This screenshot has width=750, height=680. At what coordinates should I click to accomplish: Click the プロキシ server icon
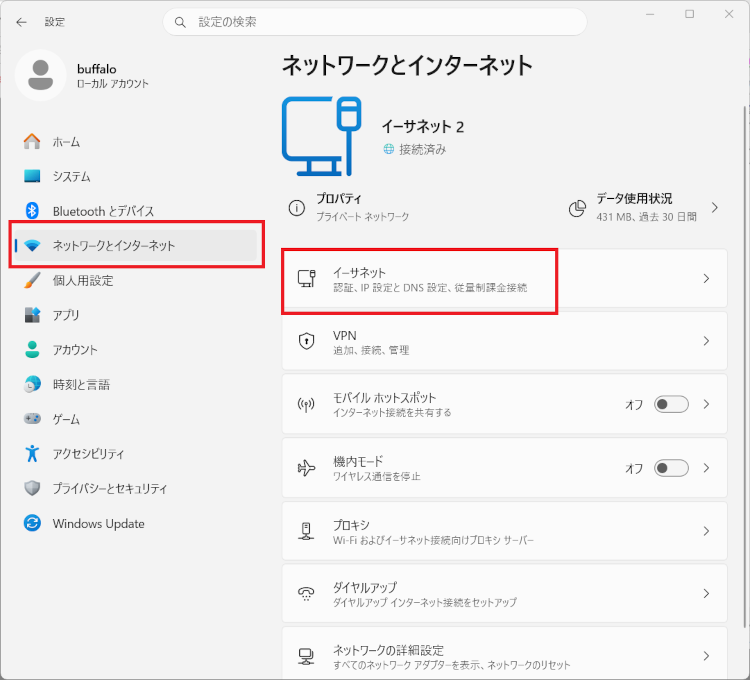[x=306, y=531]
